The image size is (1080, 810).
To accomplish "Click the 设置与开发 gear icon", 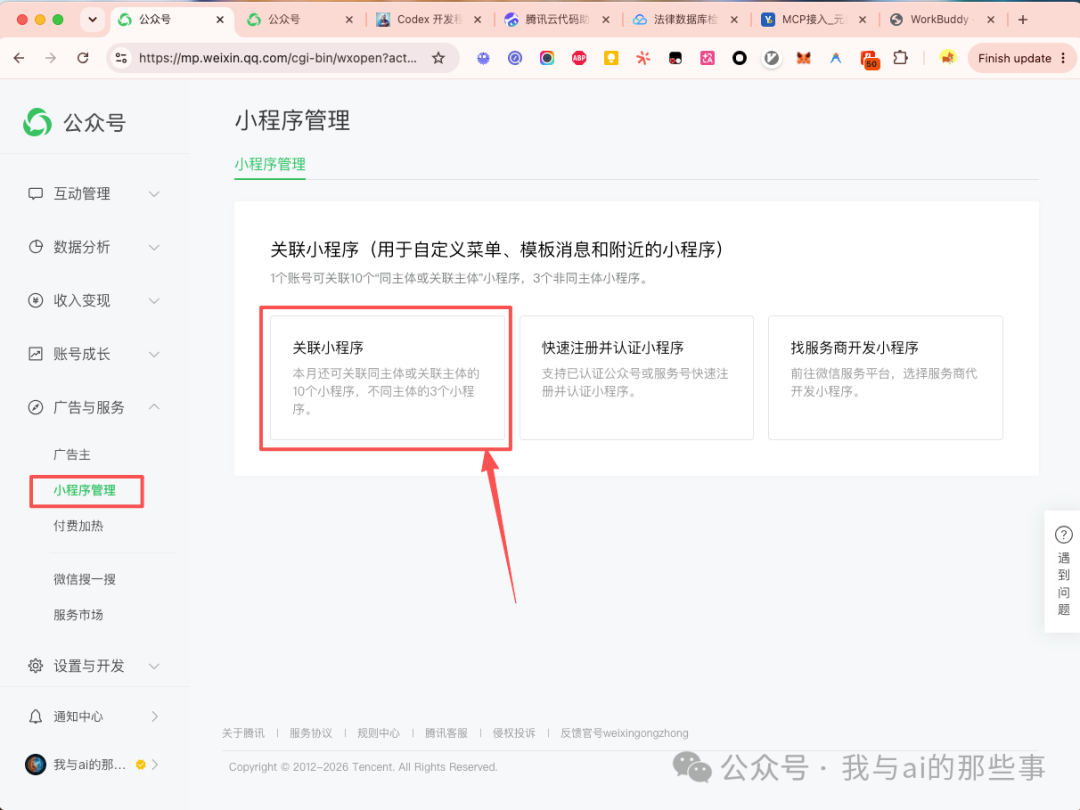I will [35, 665].
